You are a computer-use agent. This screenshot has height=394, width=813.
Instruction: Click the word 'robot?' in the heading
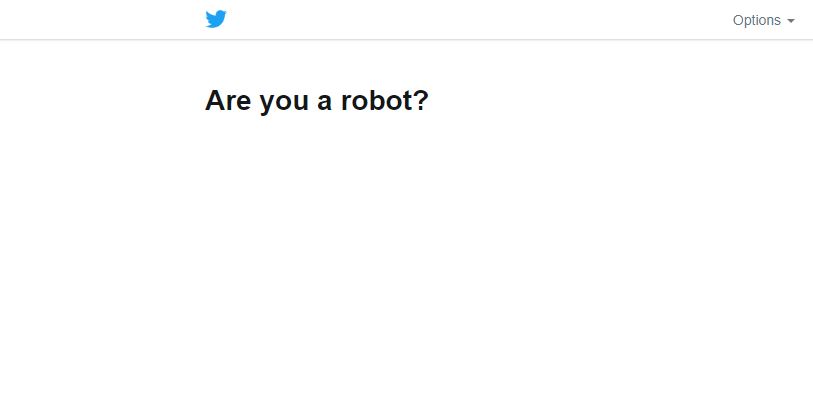pyautogui.click(x=385, y=100)
